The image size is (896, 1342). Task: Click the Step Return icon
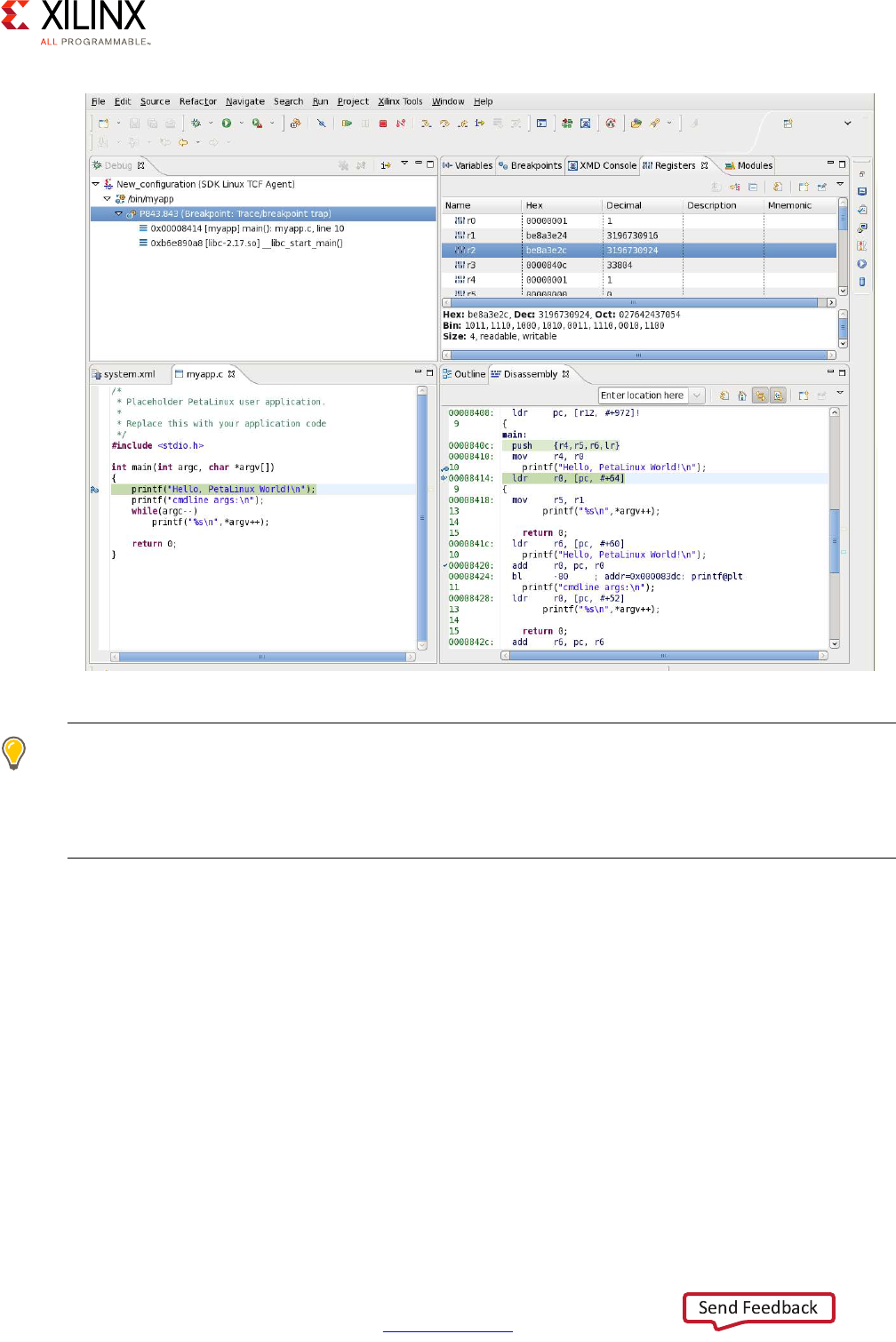pyautogui.click(x=462, y=124)
